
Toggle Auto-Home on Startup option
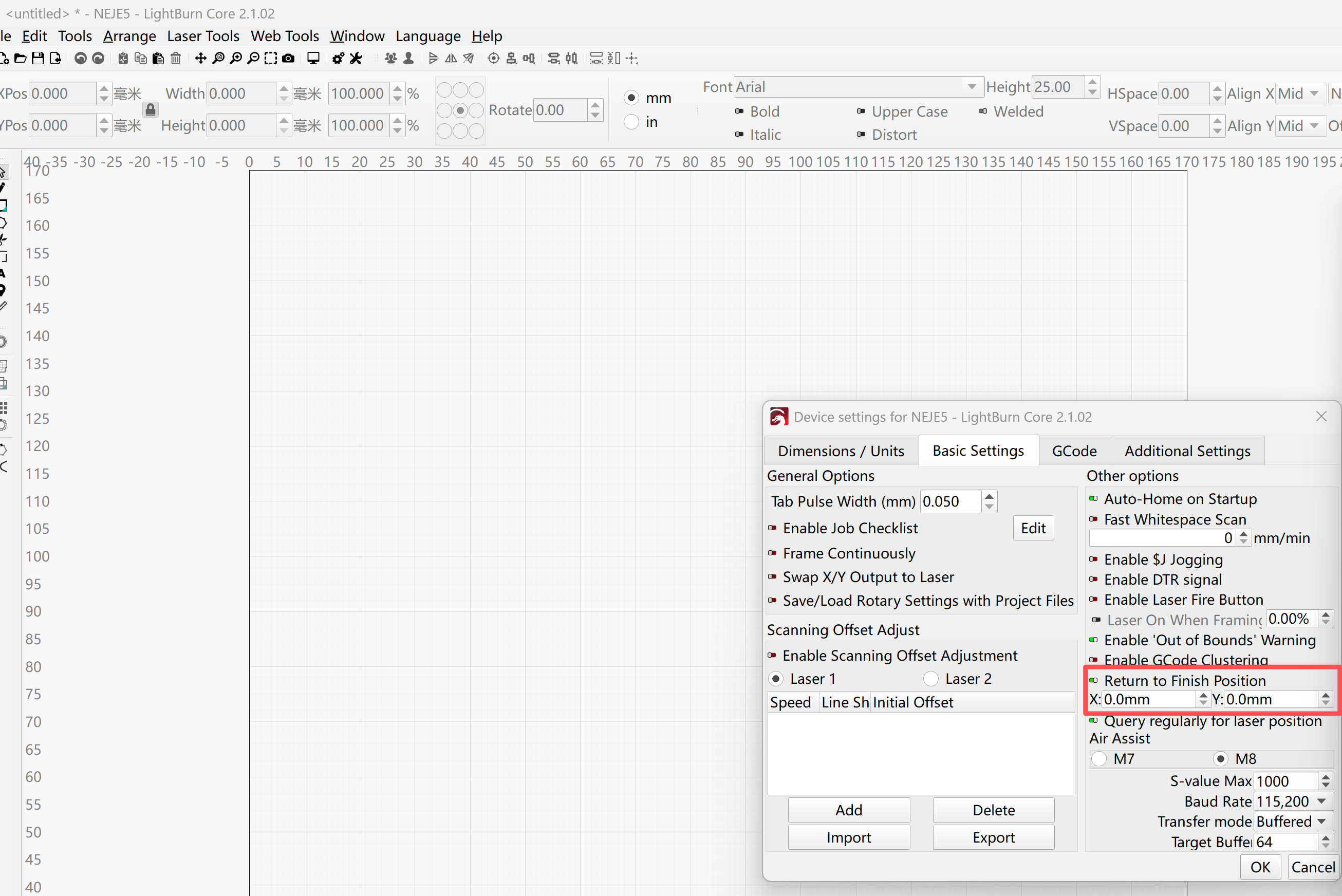pos(1173,499)
